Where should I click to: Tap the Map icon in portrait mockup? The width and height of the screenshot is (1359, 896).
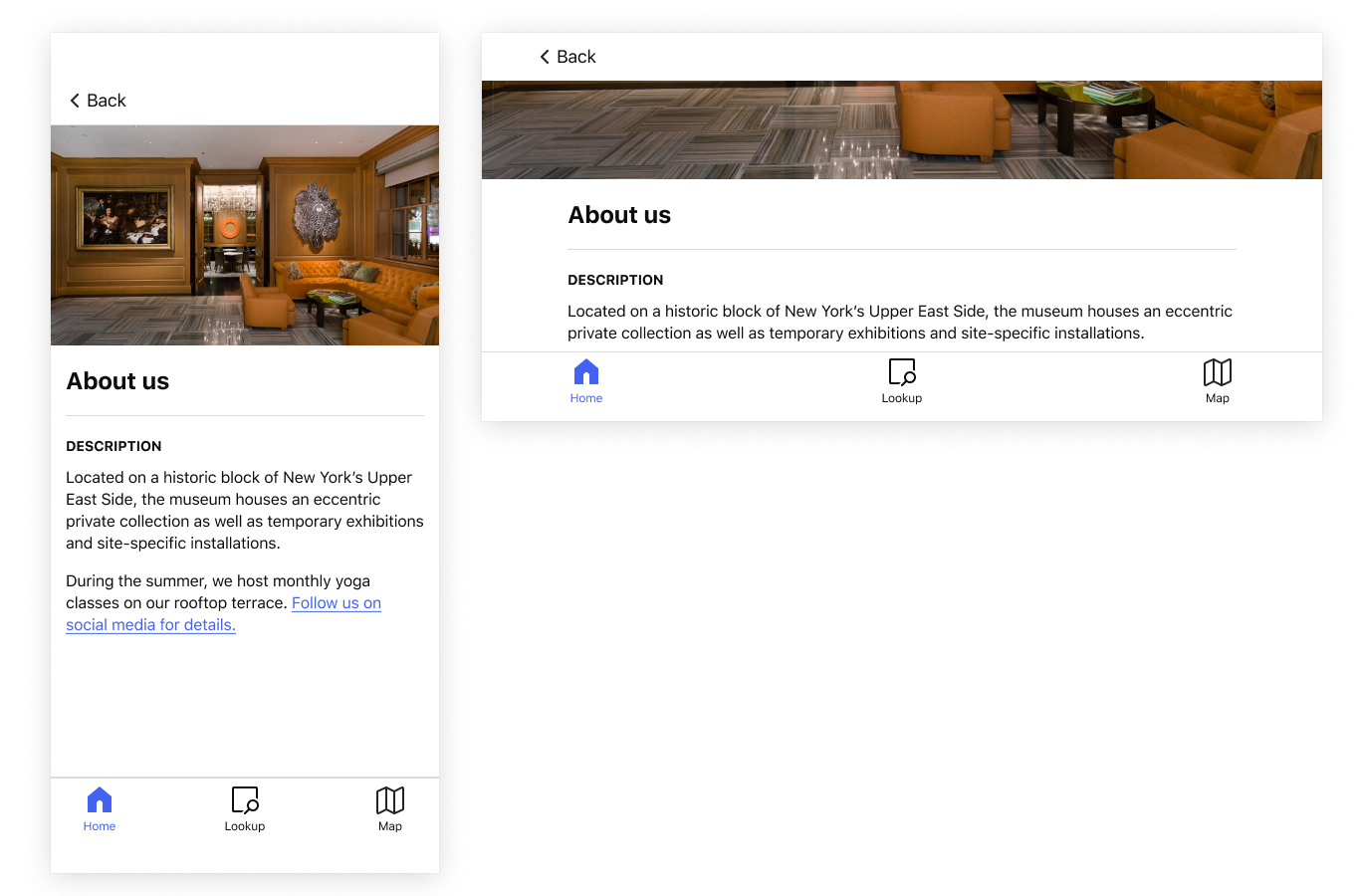(390, 800)
